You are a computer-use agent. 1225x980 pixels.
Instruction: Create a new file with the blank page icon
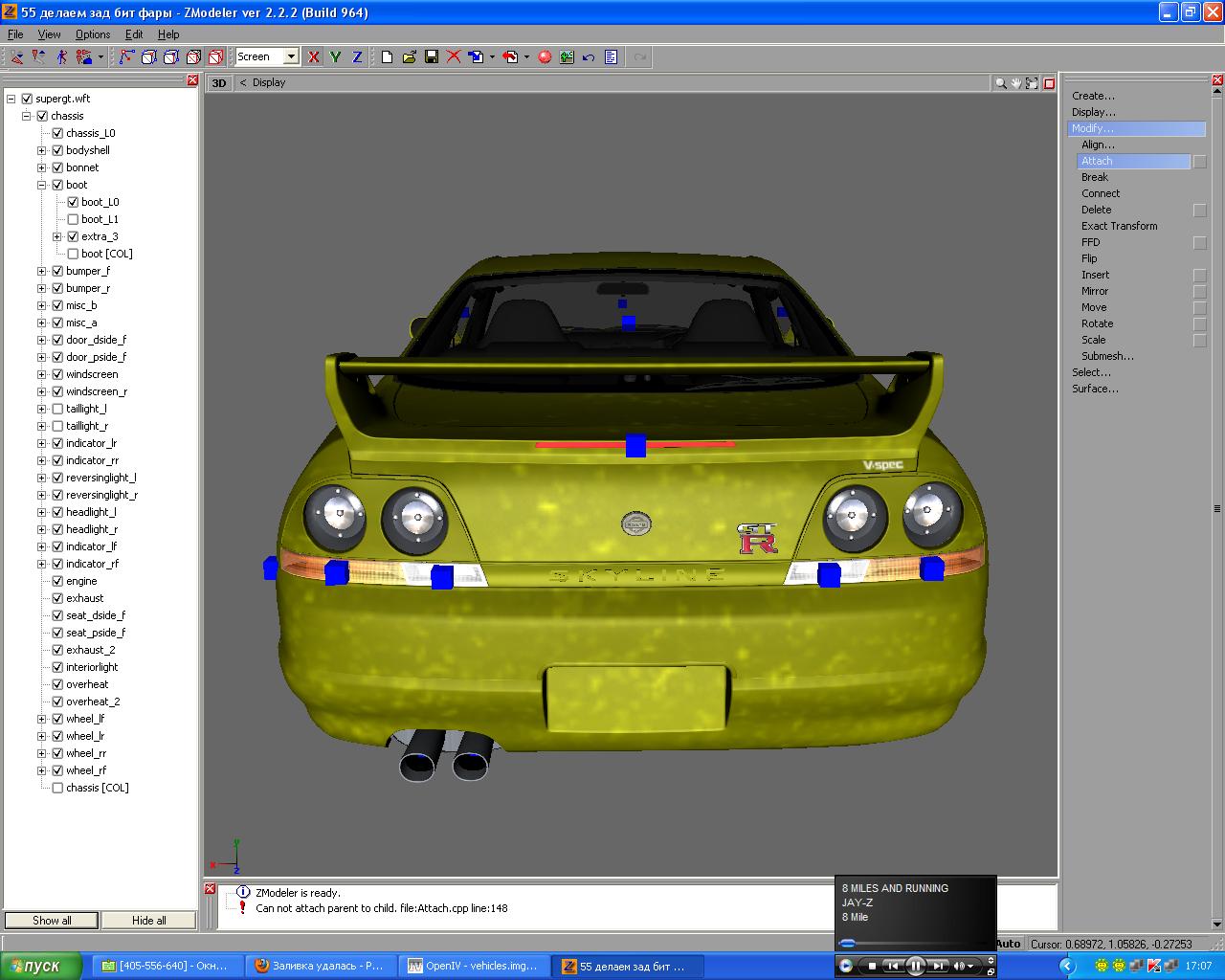click(x=387, y=57)
